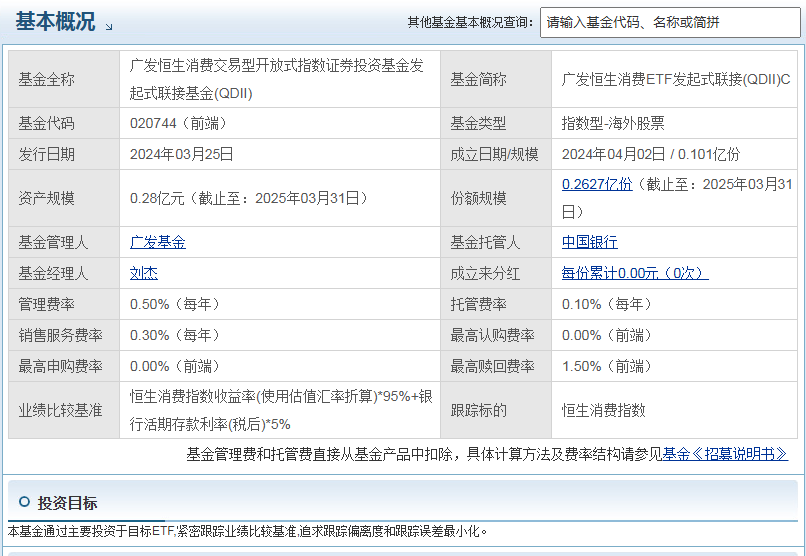The image size is (806, 556).
Task: Open the 基金《招募说明书》 link
Action: click(725, 454)
